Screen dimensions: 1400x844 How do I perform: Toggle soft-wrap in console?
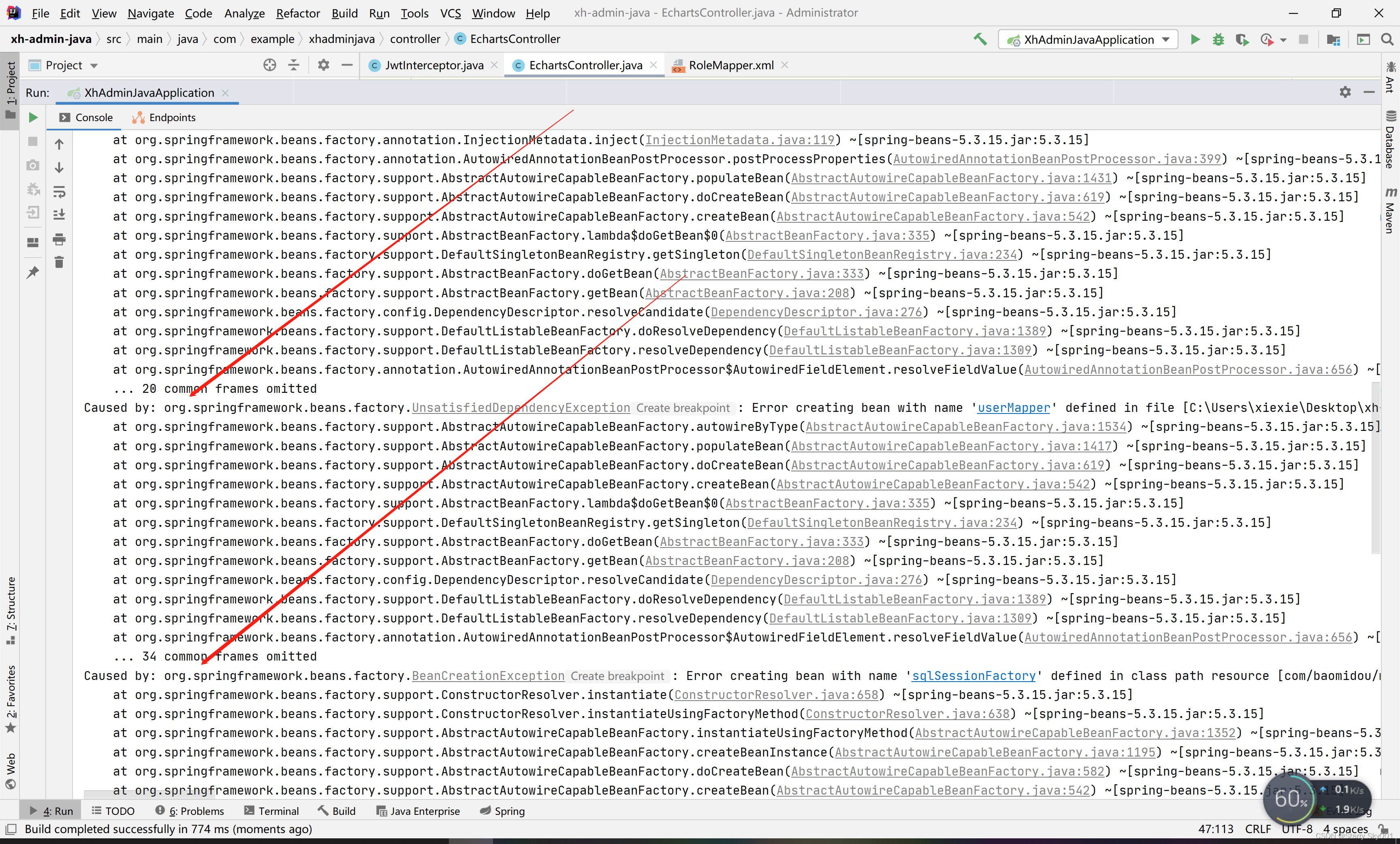click(x=59, y=192)
